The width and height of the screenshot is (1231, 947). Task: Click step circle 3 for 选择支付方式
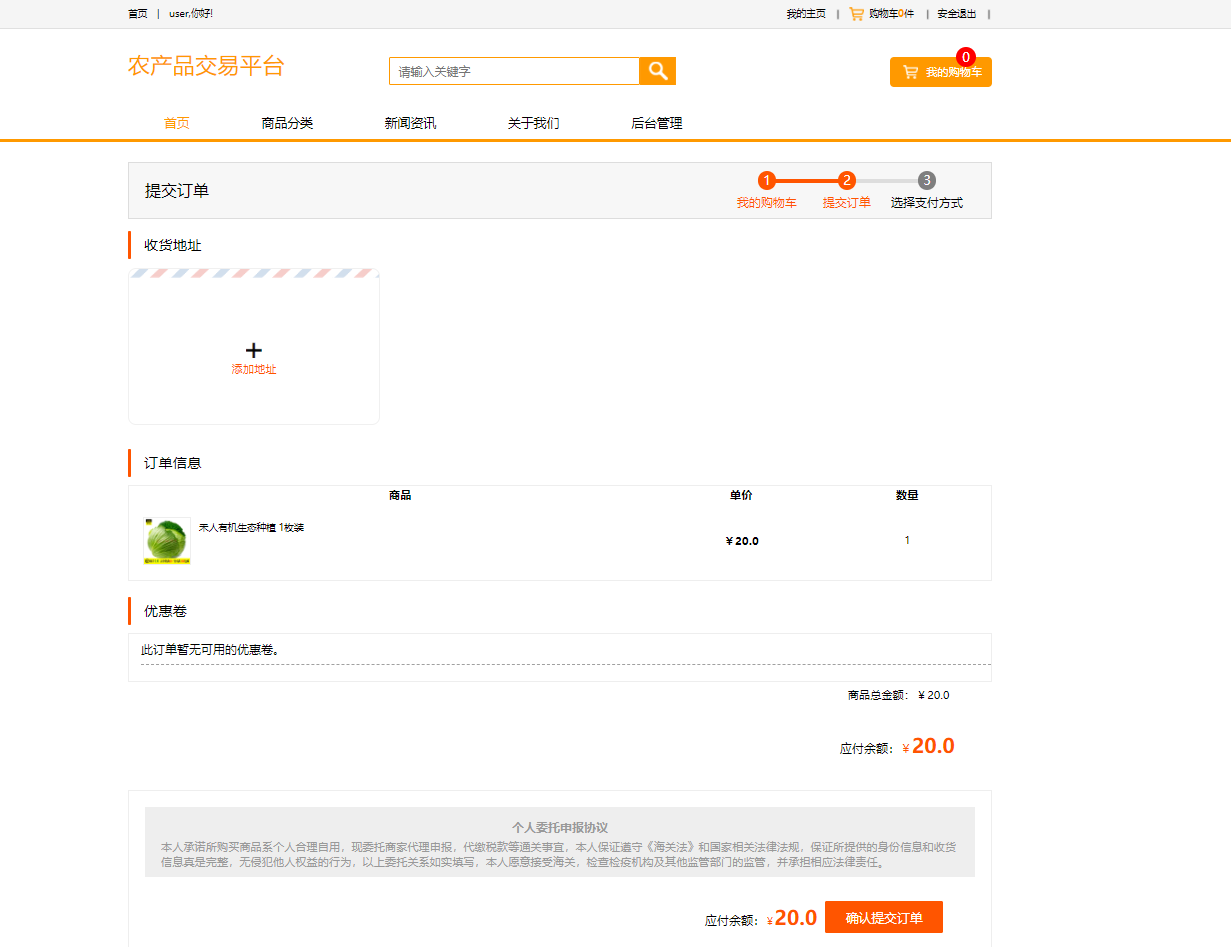pyautogui.click(x=926, y=181)
